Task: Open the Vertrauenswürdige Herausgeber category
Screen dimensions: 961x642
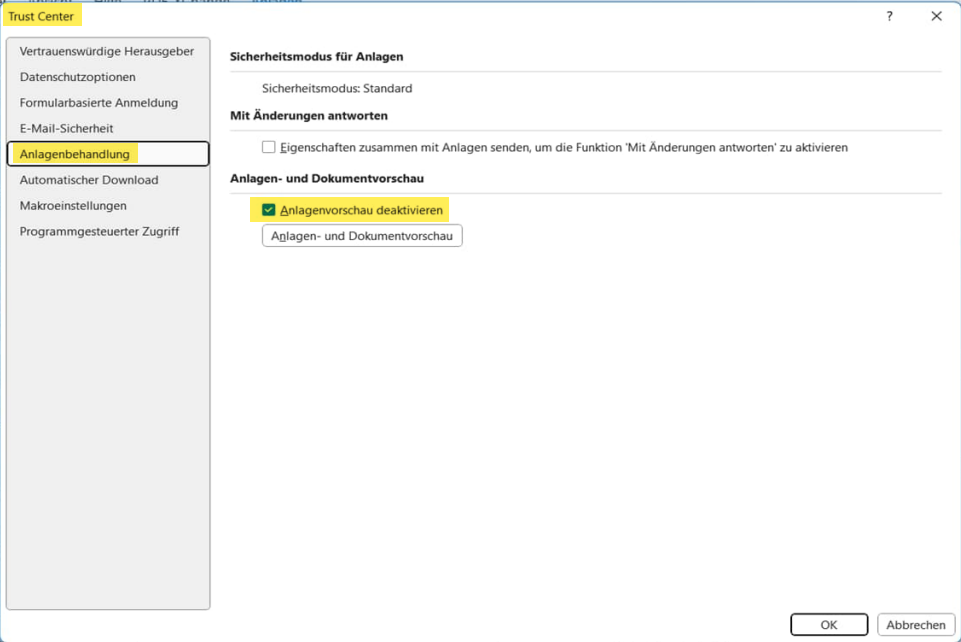Action: (x=107, y=51)
